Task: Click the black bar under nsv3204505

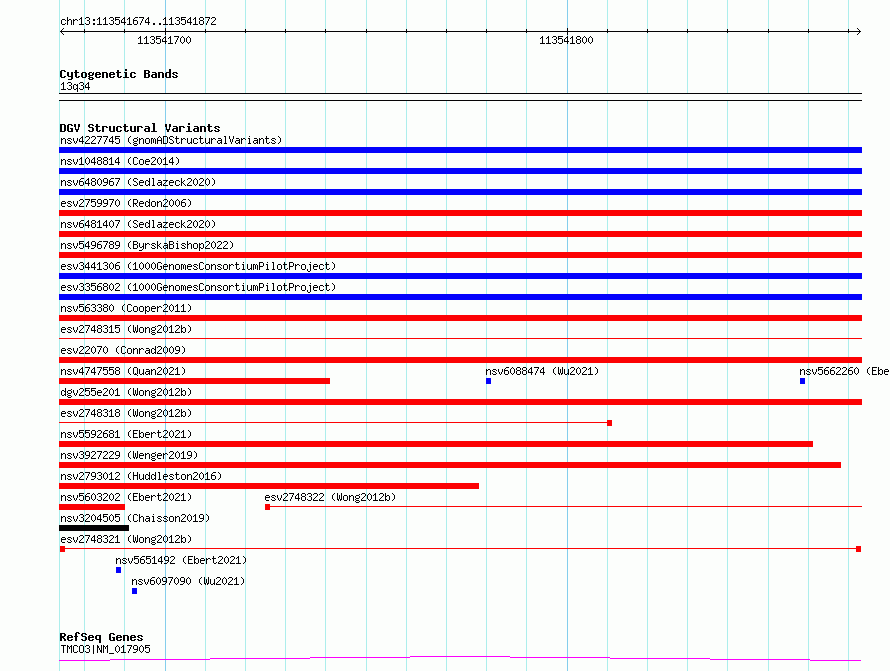Action: (94, 528)
